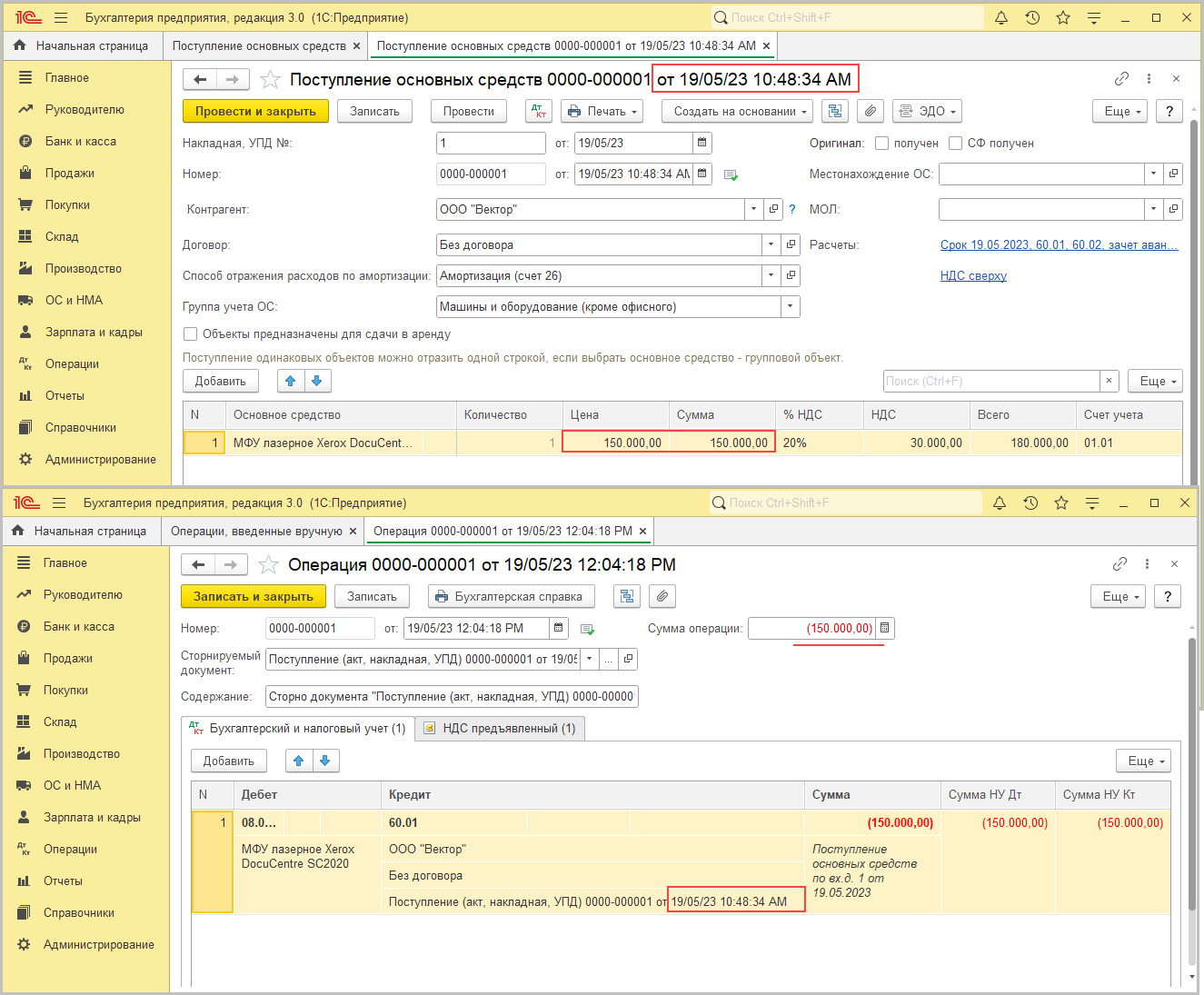The image size is (1204, 995).
Task: Open calendar for invoice date 19/05/23
Action: (702, 143)
